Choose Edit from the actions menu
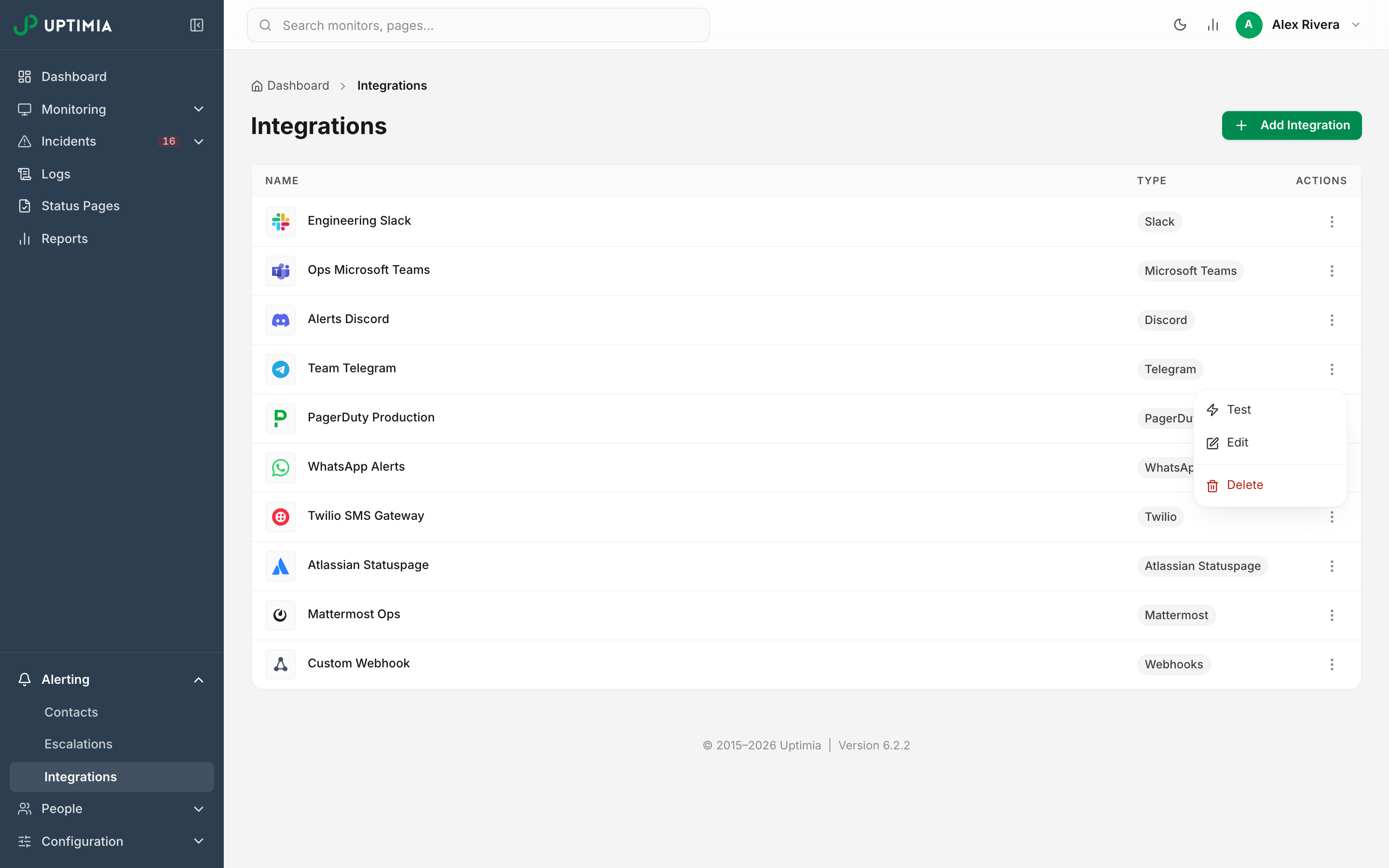The height and width of the screenshot is (868, 1389). pyautogui.click(x=1269, y=443)
